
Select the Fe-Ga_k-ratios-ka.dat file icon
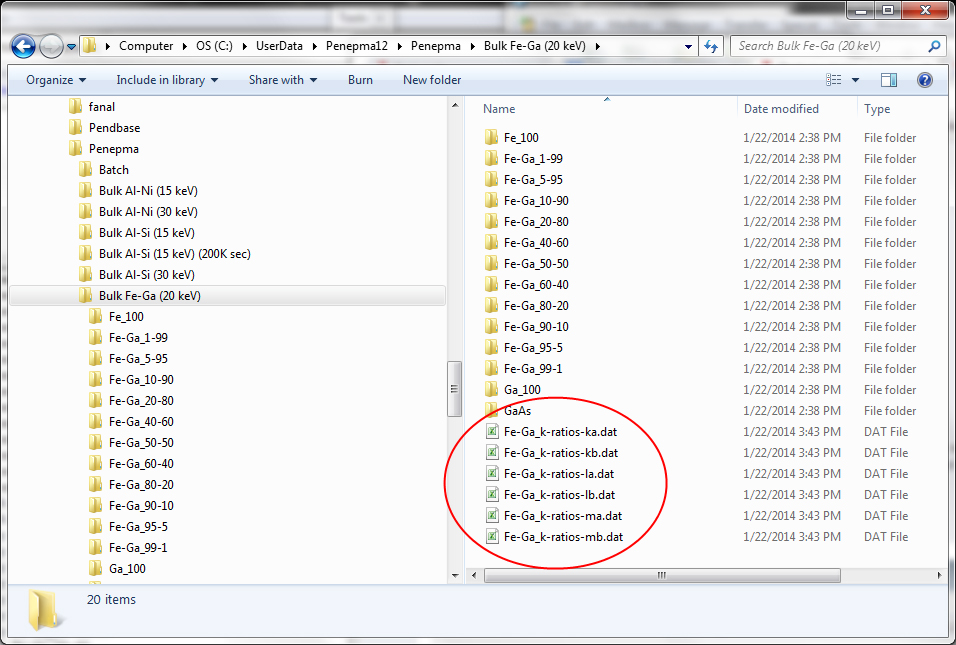[x=491, y=432]
